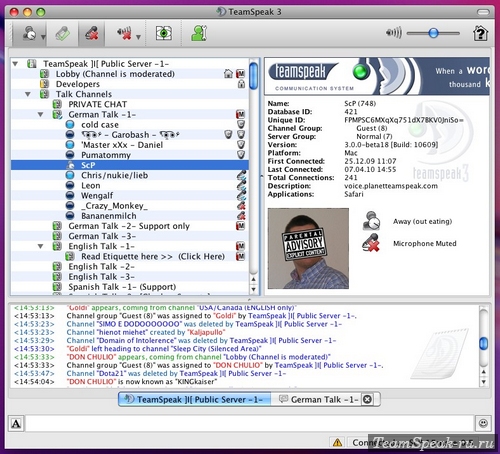The width and height of the screenshot is (500, 454).
Task: Adjust the master volume slider
Action: [433, 33]
